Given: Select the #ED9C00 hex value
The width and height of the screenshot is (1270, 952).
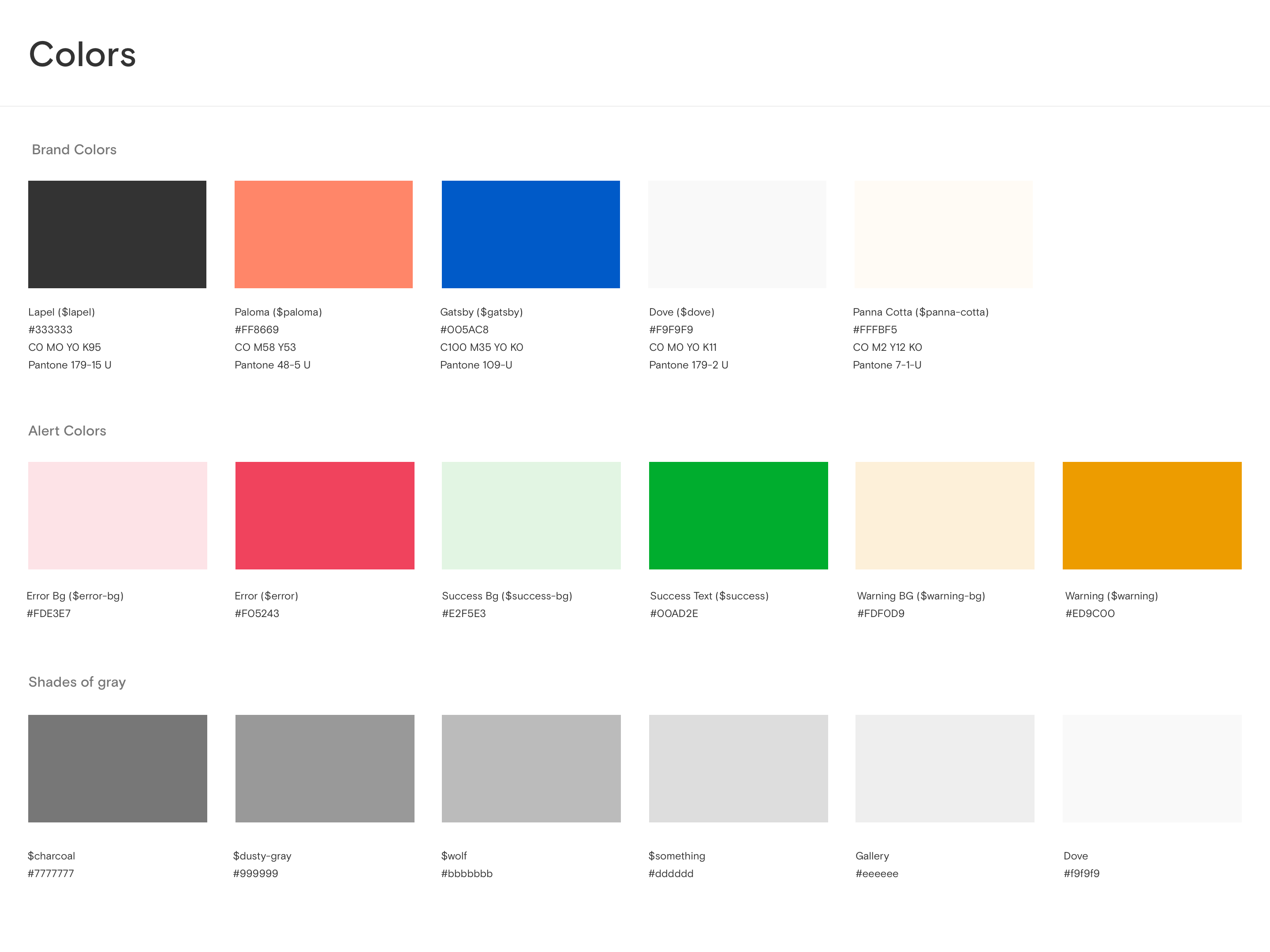Looking at the screenshot, I should pos(1090,614).
